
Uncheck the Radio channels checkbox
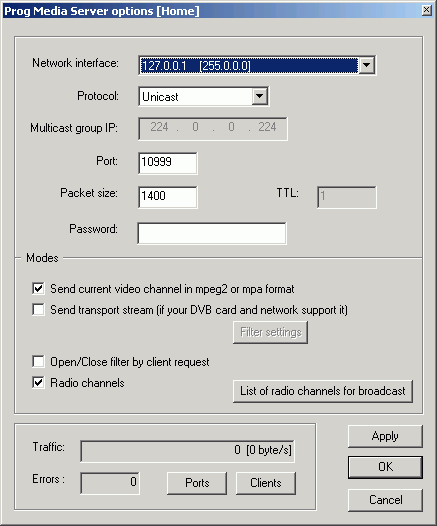click(x=38, y=382)
